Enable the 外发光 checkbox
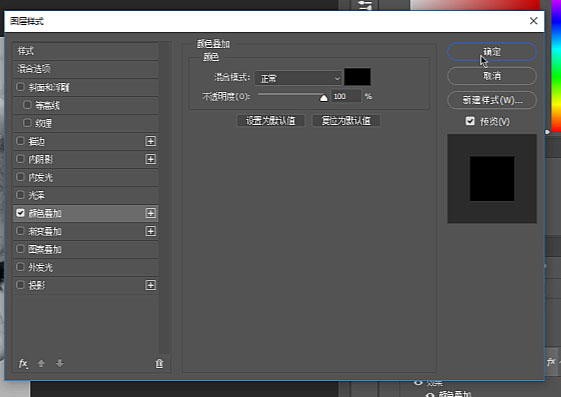The width and height of the screenshot is (561, 397). click(20, 267)
